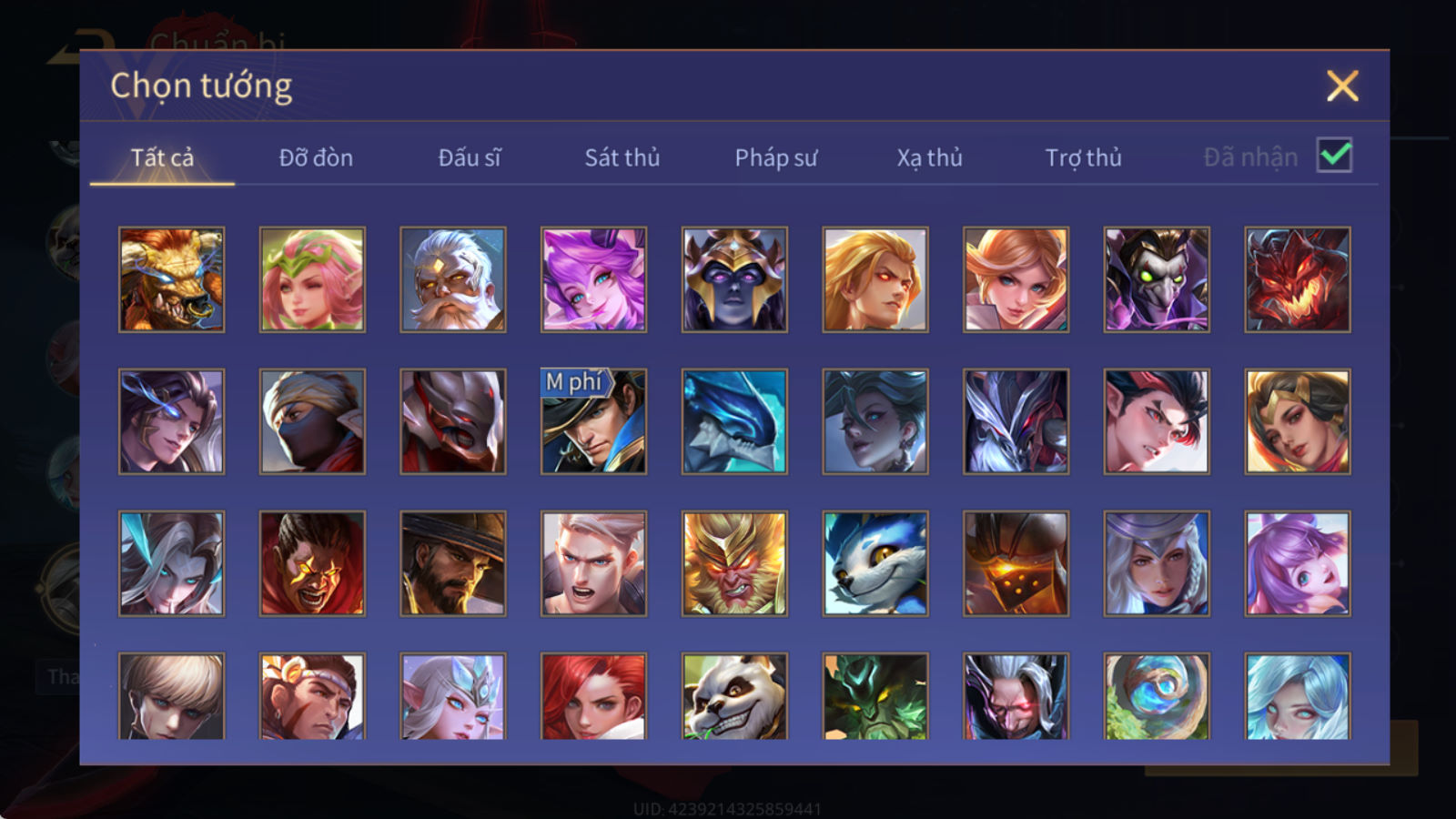Image resolution: width=1456 pixels, height=819 pixels.
Task: Open the Sát thủ tab
Action: click(x=622, y=157)
